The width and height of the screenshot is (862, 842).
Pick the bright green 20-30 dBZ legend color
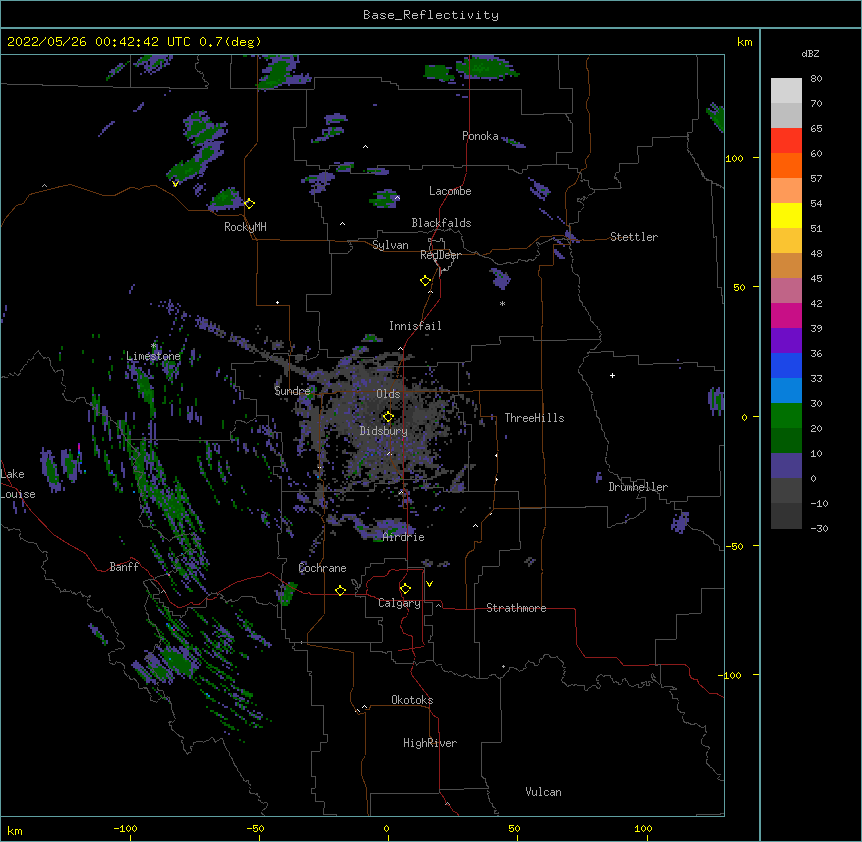tap(786, 416)
